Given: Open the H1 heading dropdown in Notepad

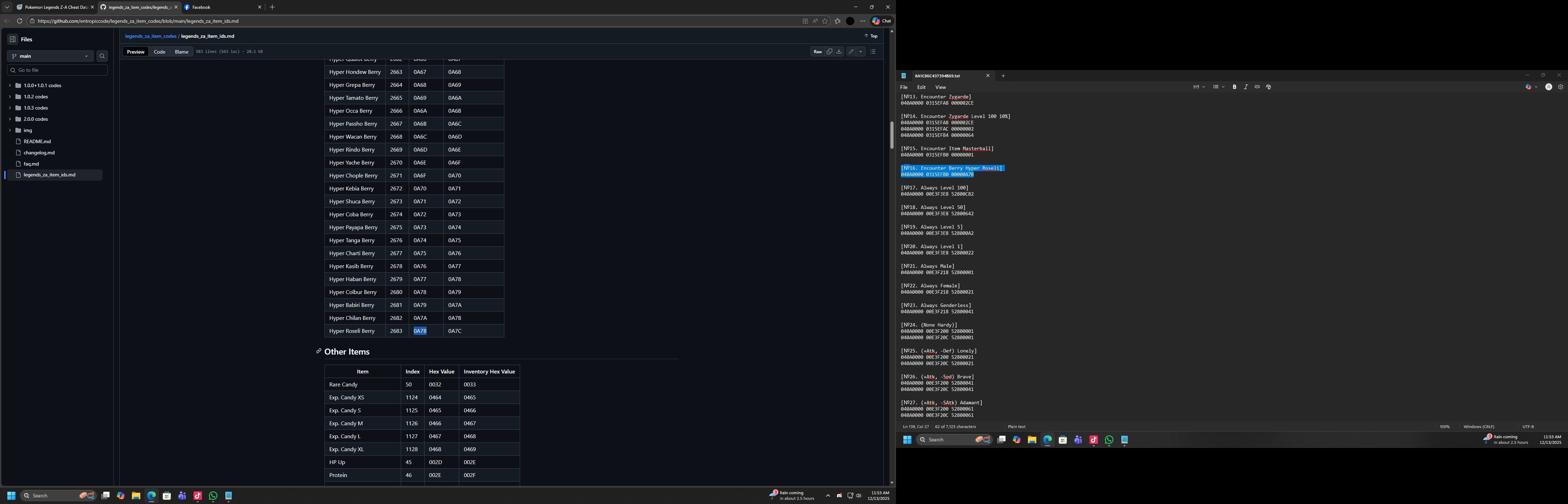Looking at the screenshot, I should click(1198, 87).
